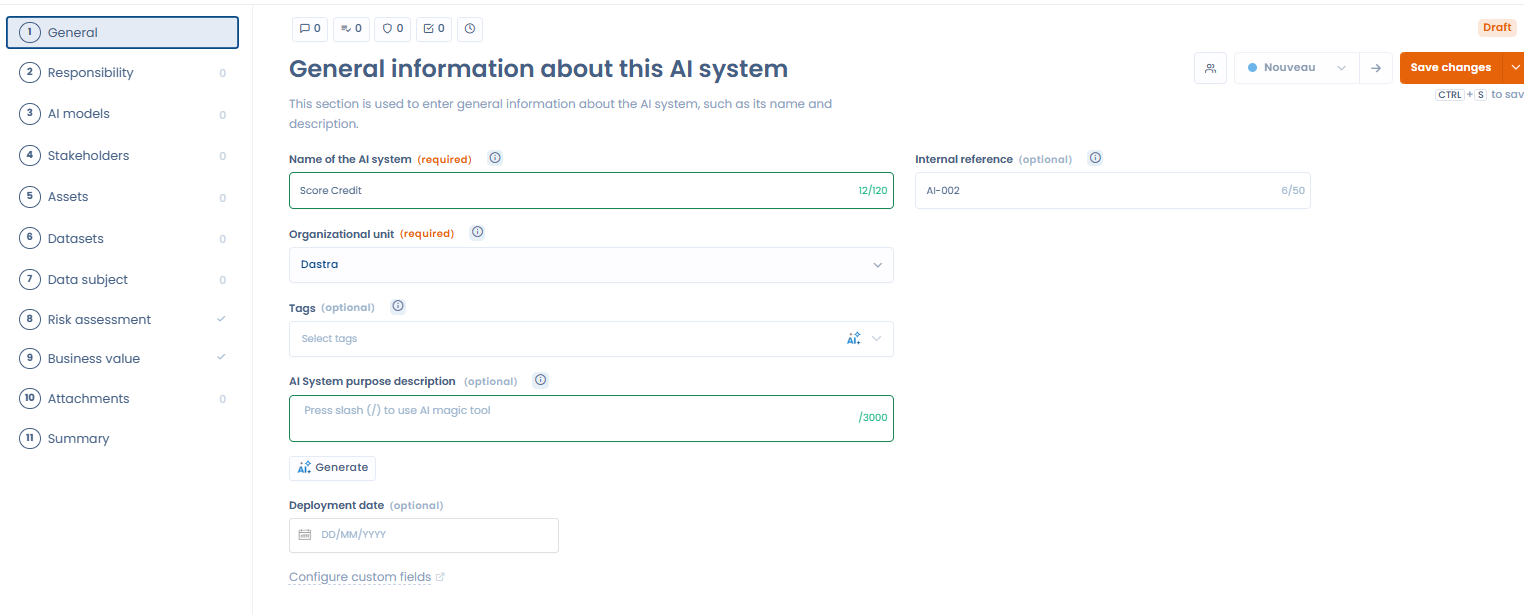Screen dimensions: 1524x614
Task: Click the users sharing icon
Action: point(1210,68)
